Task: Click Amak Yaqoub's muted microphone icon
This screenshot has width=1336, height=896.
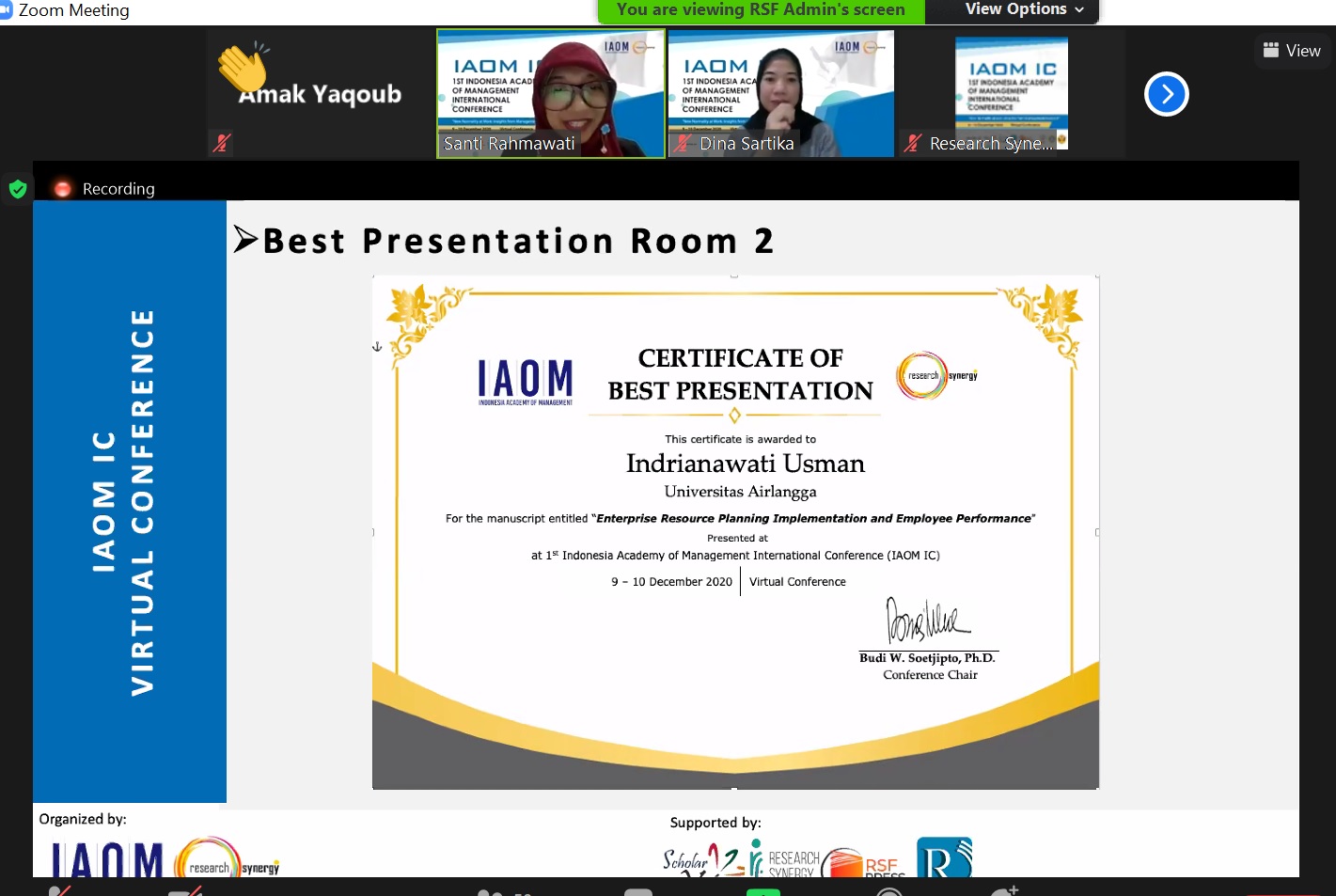Action: click(x=222, y=143)
